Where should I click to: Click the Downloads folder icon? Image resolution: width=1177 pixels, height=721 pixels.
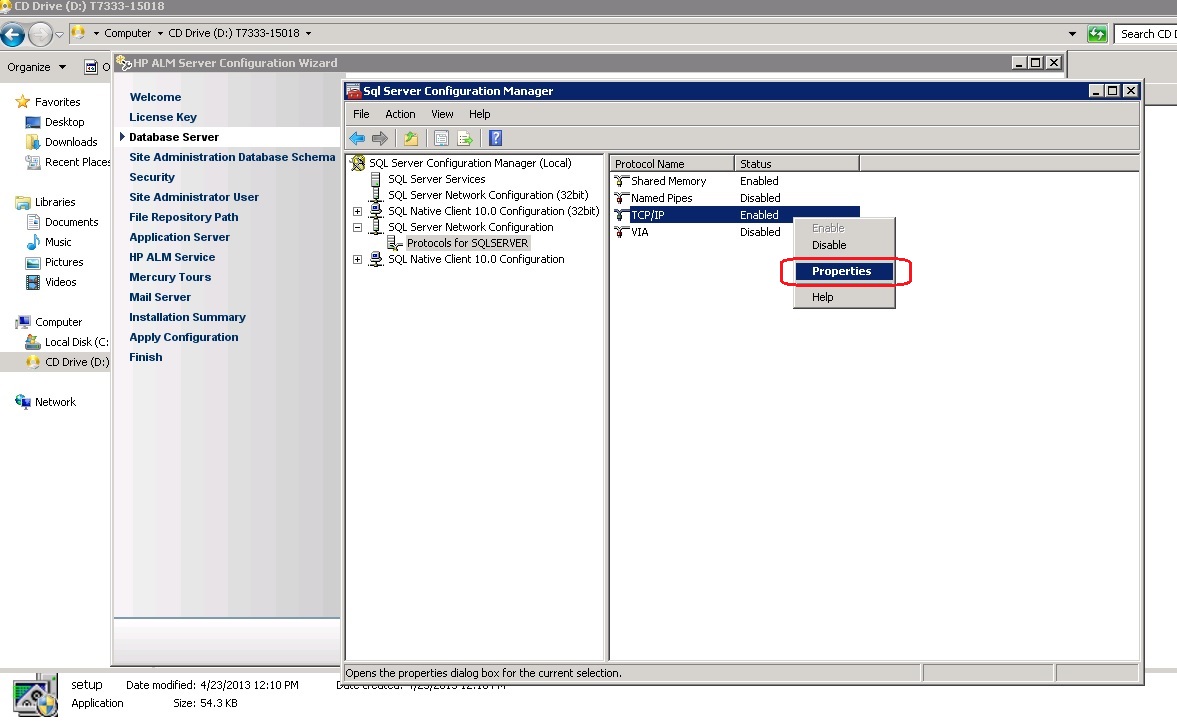point(33,142)
